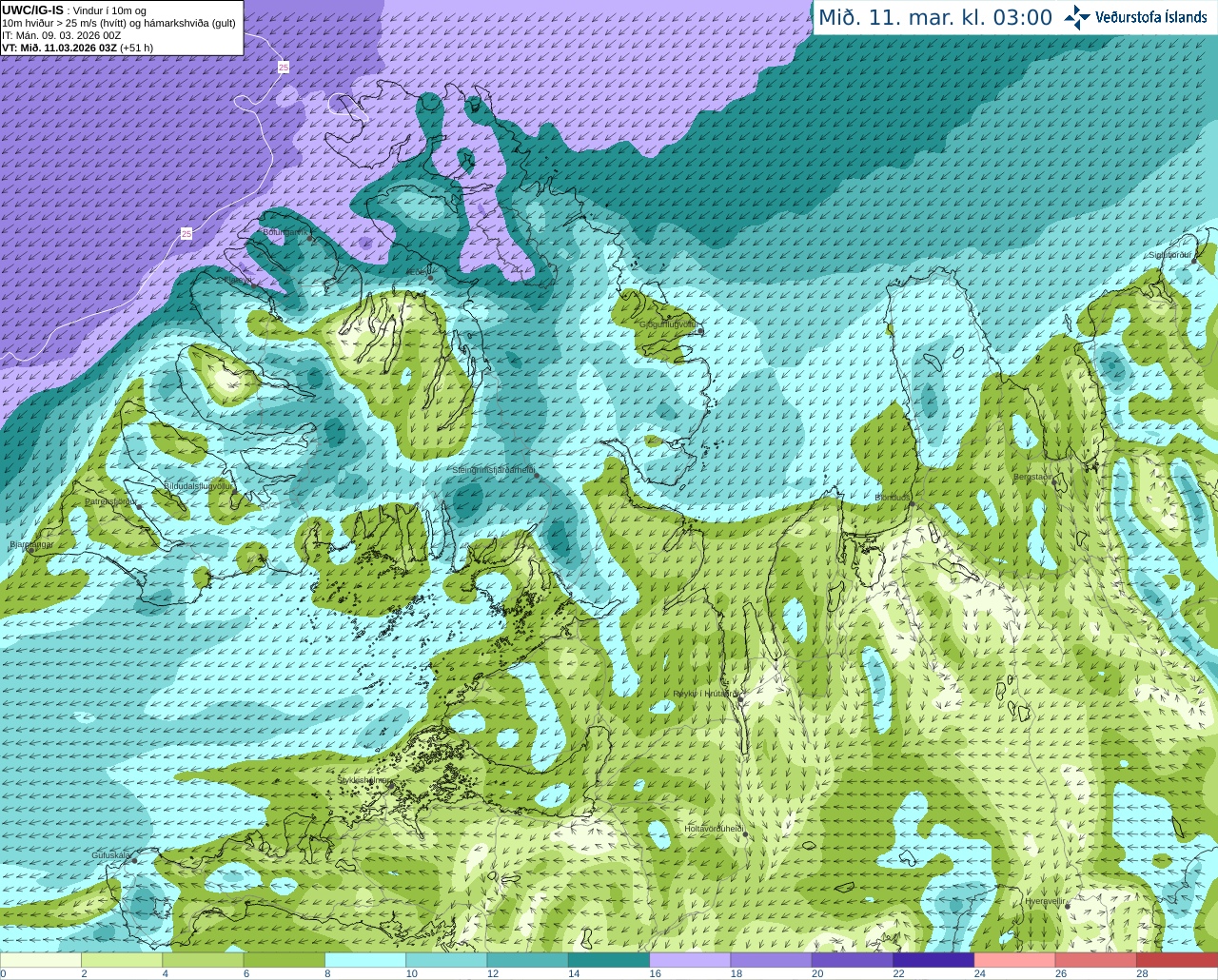1218x980 pixels.
Task: Select the Gjögurflugvöllur station label
Action: [669, 324]
